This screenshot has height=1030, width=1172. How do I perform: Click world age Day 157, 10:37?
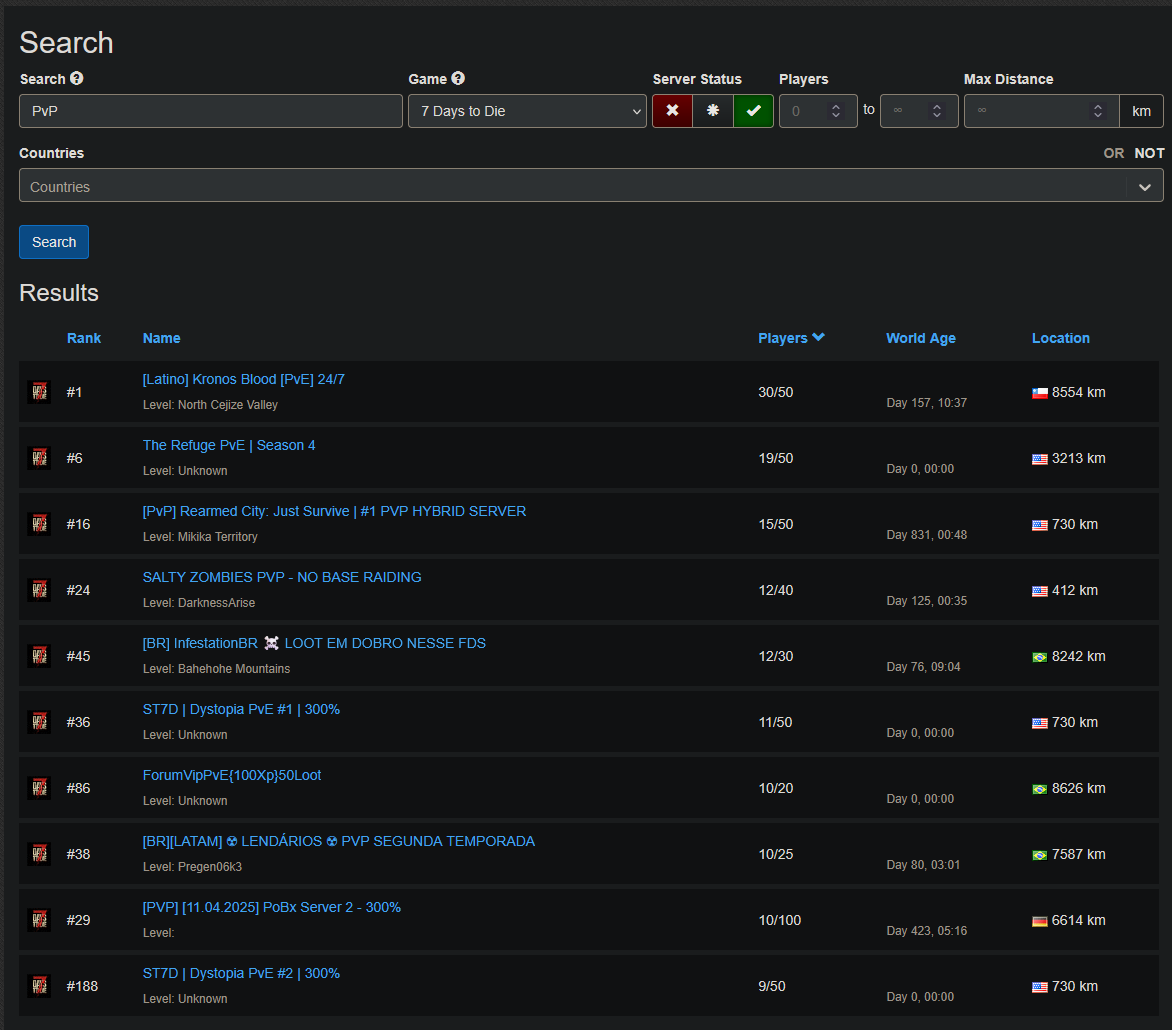(x=927, y=402)
